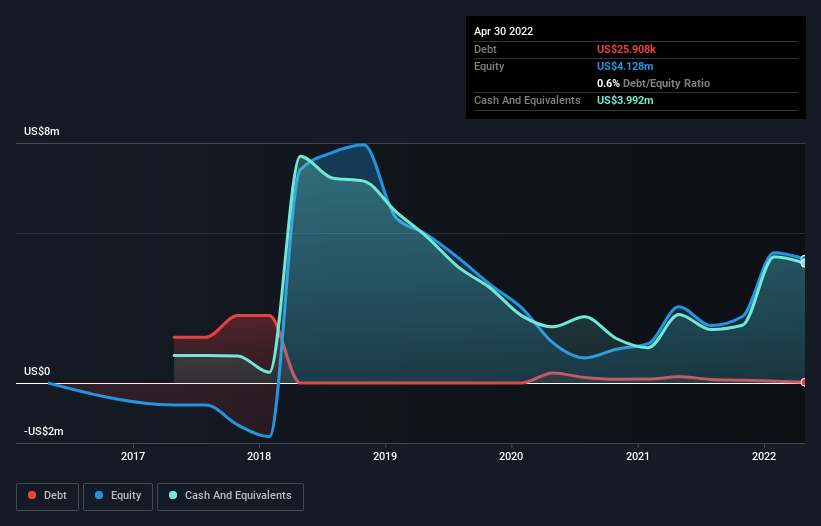Toggle Cash And Equivalents legend button
This screenshot has width=821, height=526.
230,496
